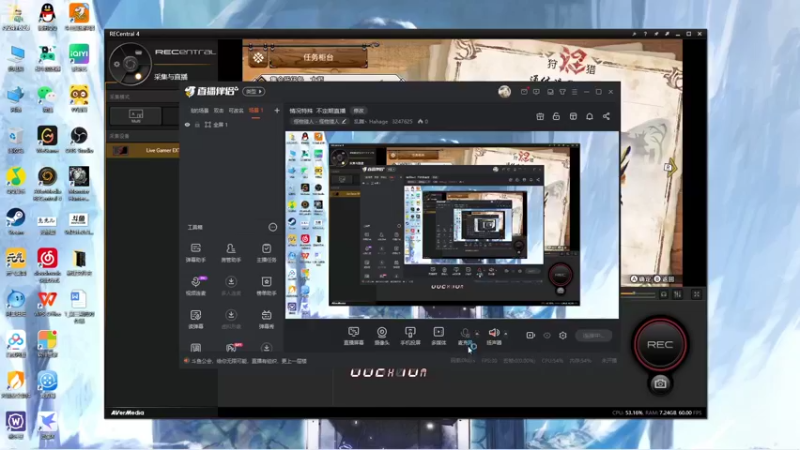This screenshot has width=800, height=450.
Task: Select Live Gamer capture device in RECentral
Action: 143,150
